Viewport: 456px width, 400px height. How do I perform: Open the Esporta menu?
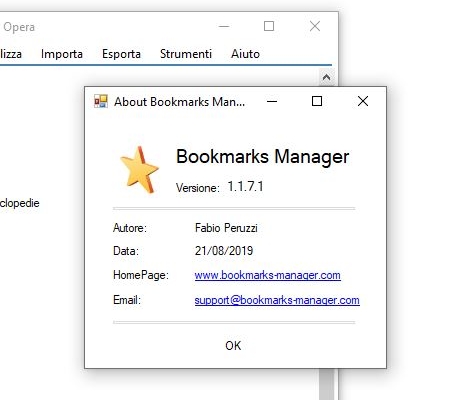(121, 54)
